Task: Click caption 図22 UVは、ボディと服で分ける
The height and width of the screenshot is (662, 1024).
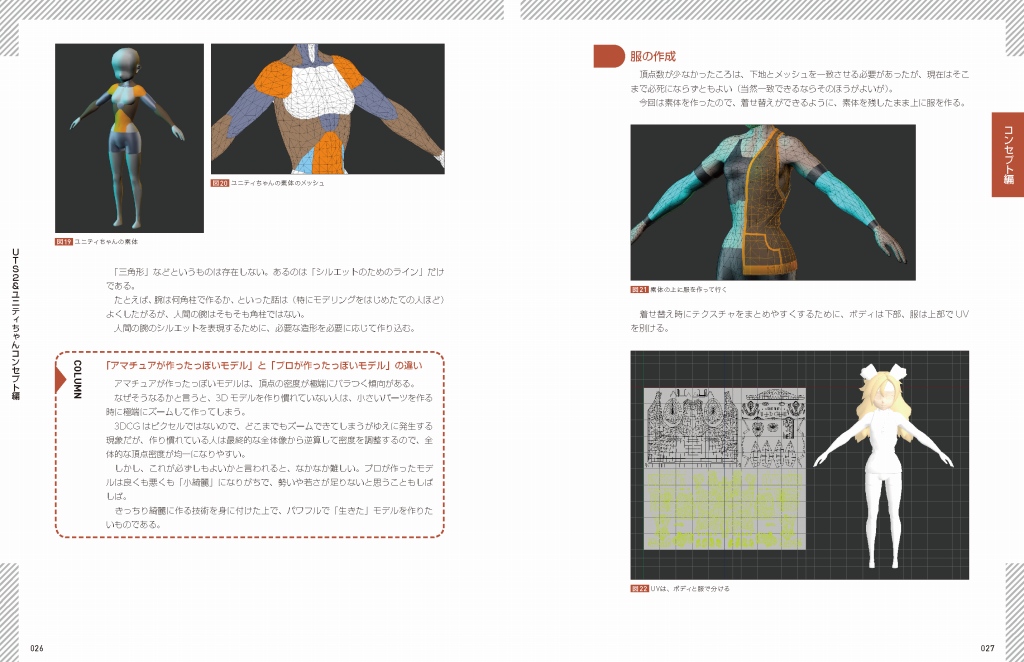Action: (x=680, y=588)
